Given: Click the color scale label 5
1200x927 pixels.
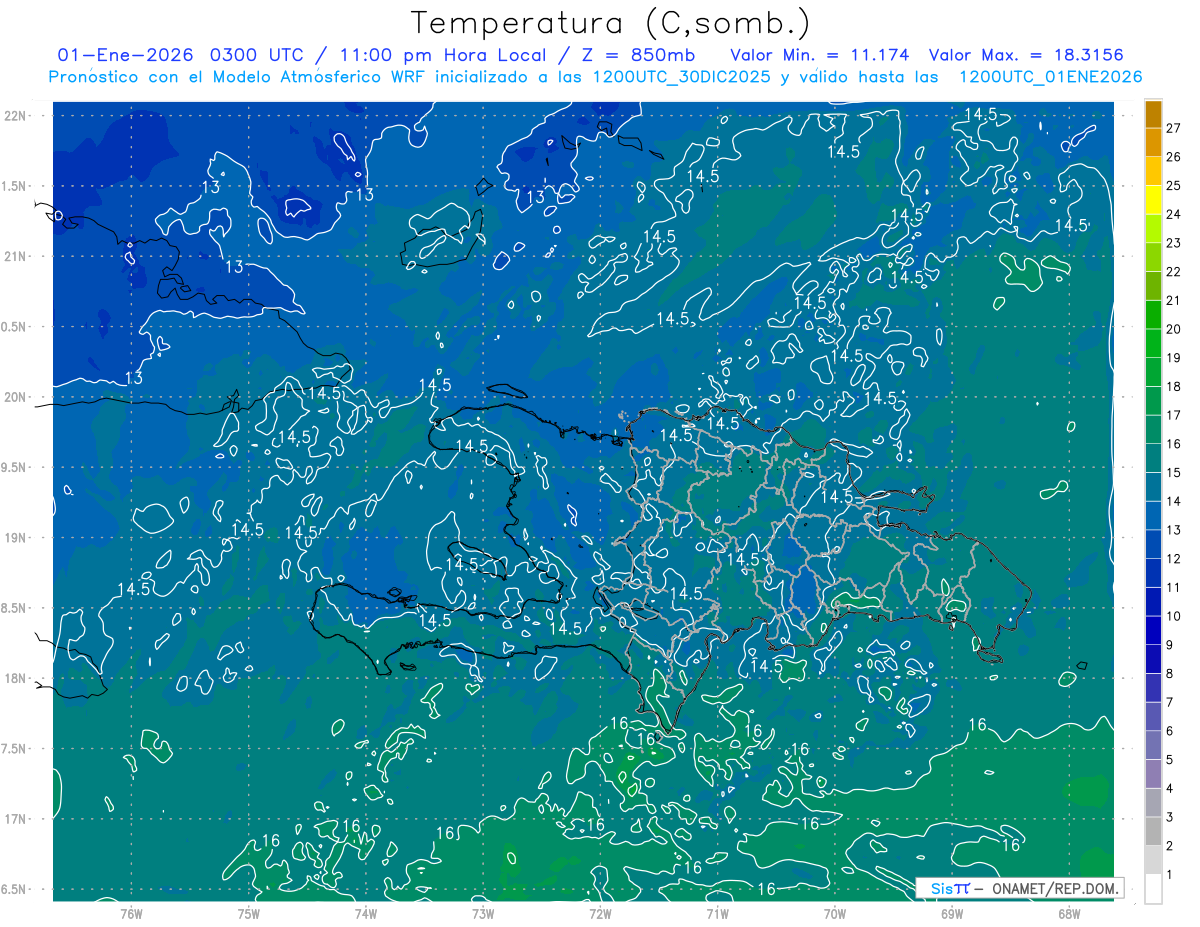Looking at the screenshot, I should 1171,760.
